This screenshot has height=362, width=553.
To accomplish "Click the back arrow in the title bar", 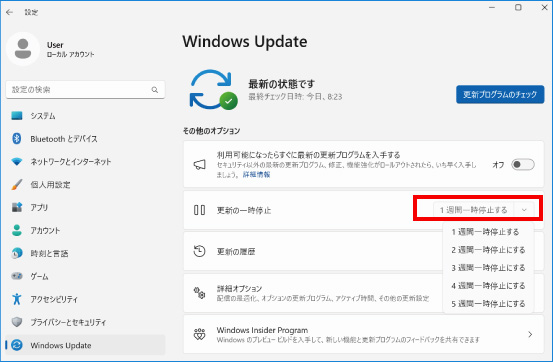I will click(10, 12).
